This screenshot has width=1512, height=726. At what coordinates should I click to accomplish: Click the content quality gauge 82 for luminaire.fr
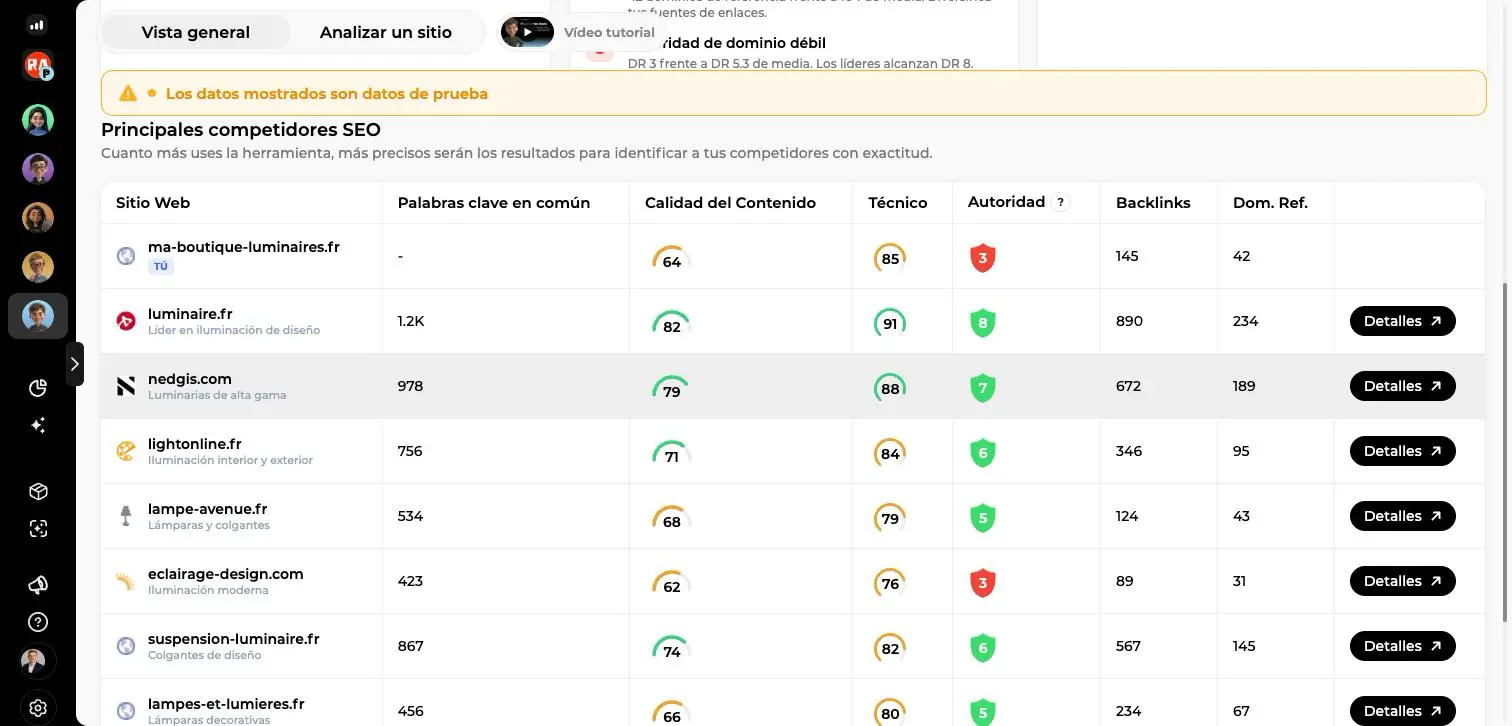pos(671,324)
